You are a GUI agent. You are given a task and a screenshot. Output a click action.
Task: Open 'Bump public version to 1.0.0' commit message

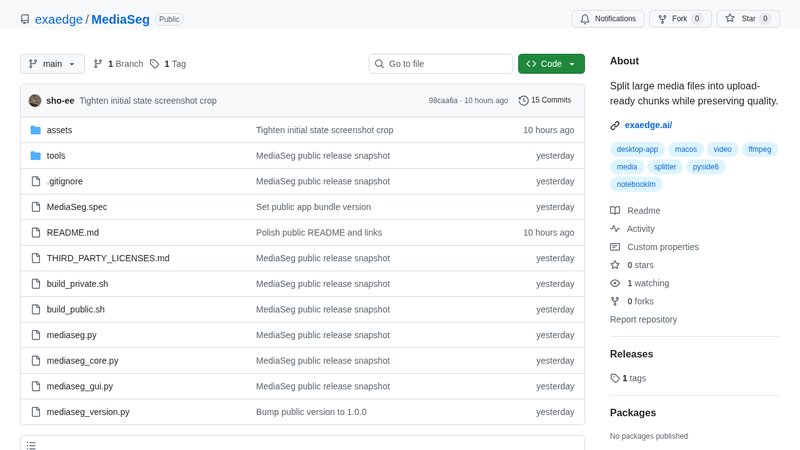[x=311, y=412]
